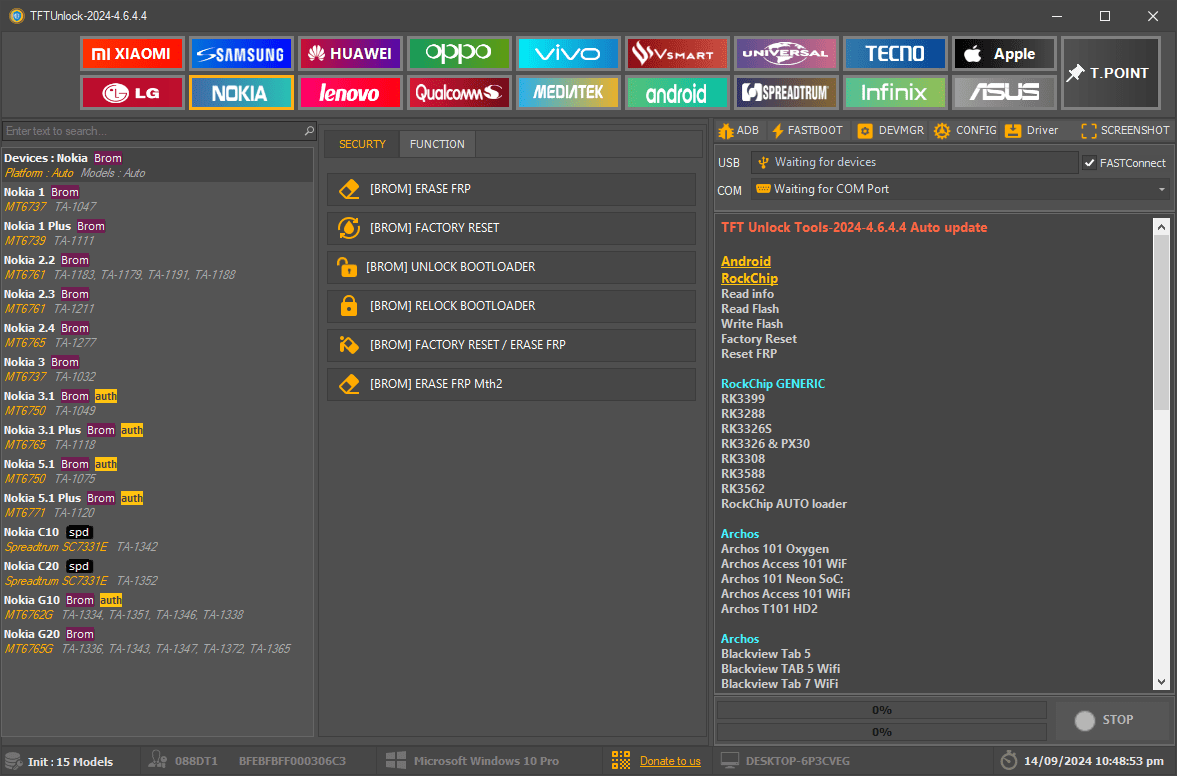Click the T.POINT pin button
1177x776 pixels.
[x=1109, y=73]
